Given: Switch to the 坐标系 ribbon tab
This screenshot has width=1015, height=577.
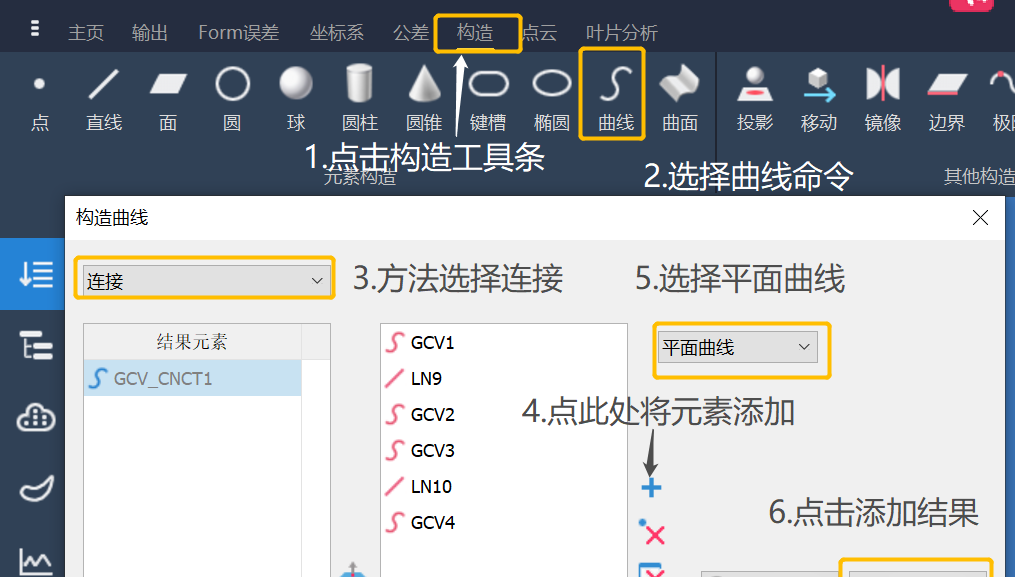Looking at the screenshot, I should click(336, 31).
